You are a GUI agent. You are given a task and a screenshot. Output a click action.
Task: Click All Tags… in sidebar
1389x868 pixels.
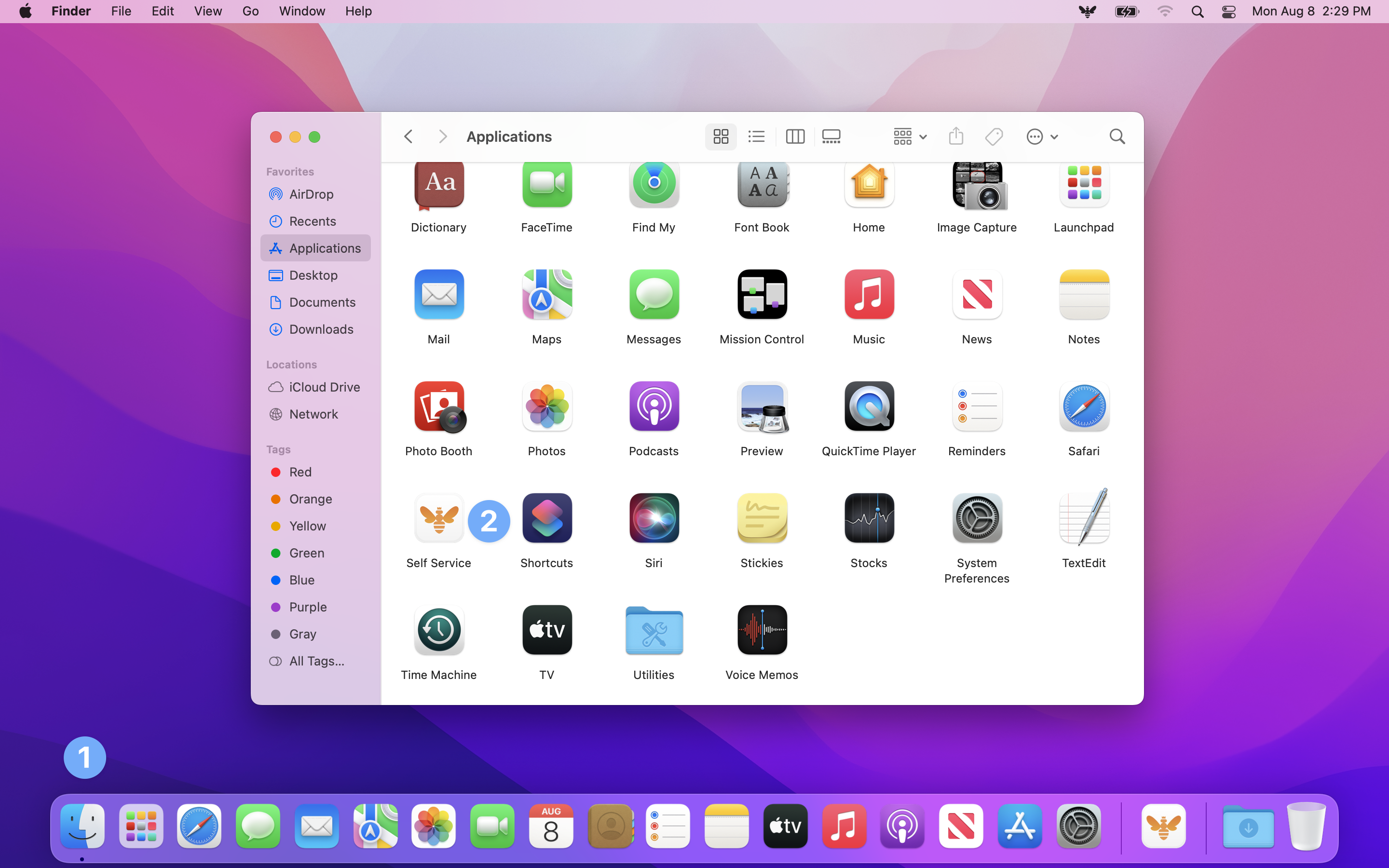(x=316, y=661)
